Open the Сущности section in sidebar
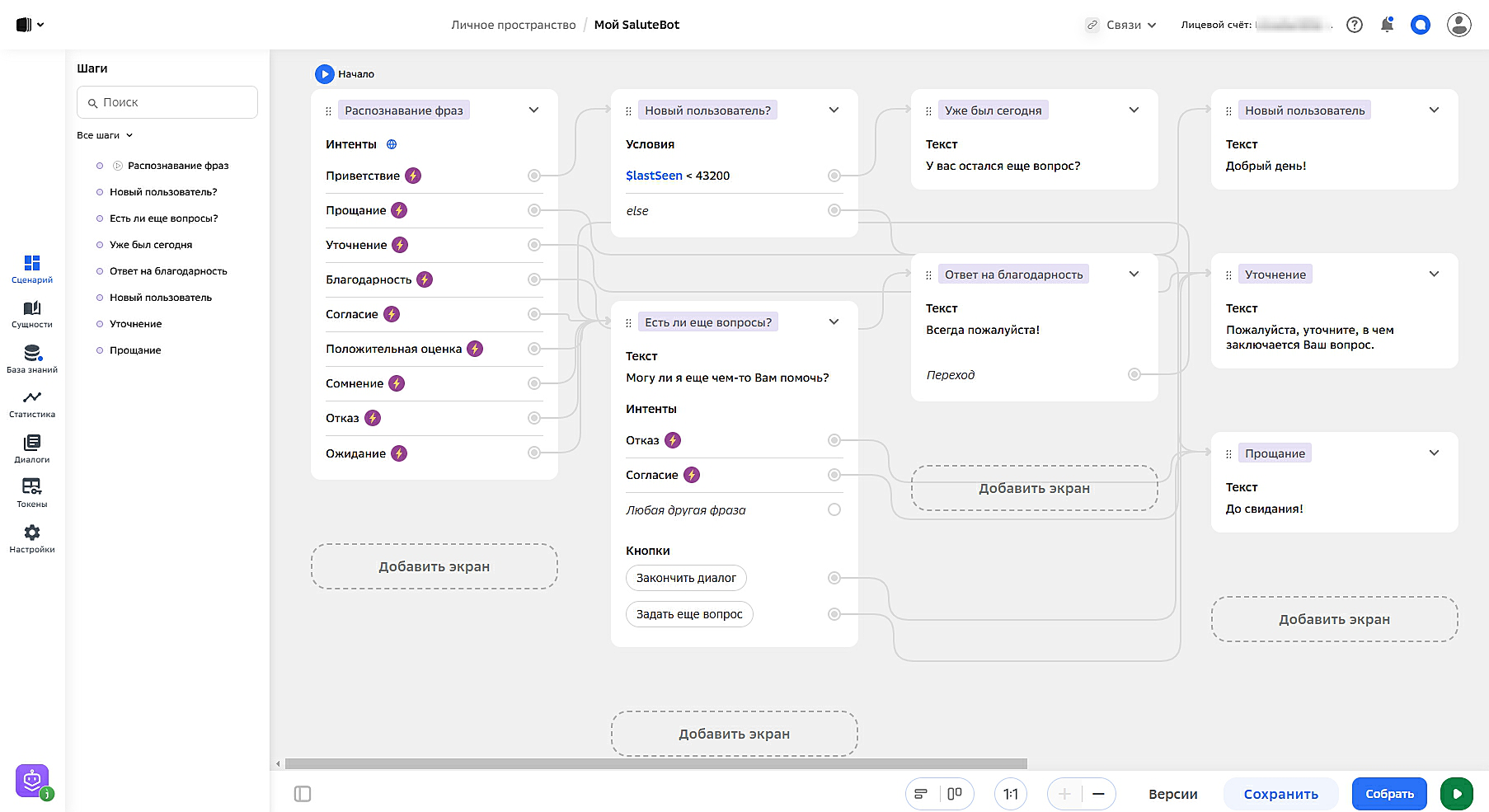This screenshot has width=1489, height=812. pos(31,314)
